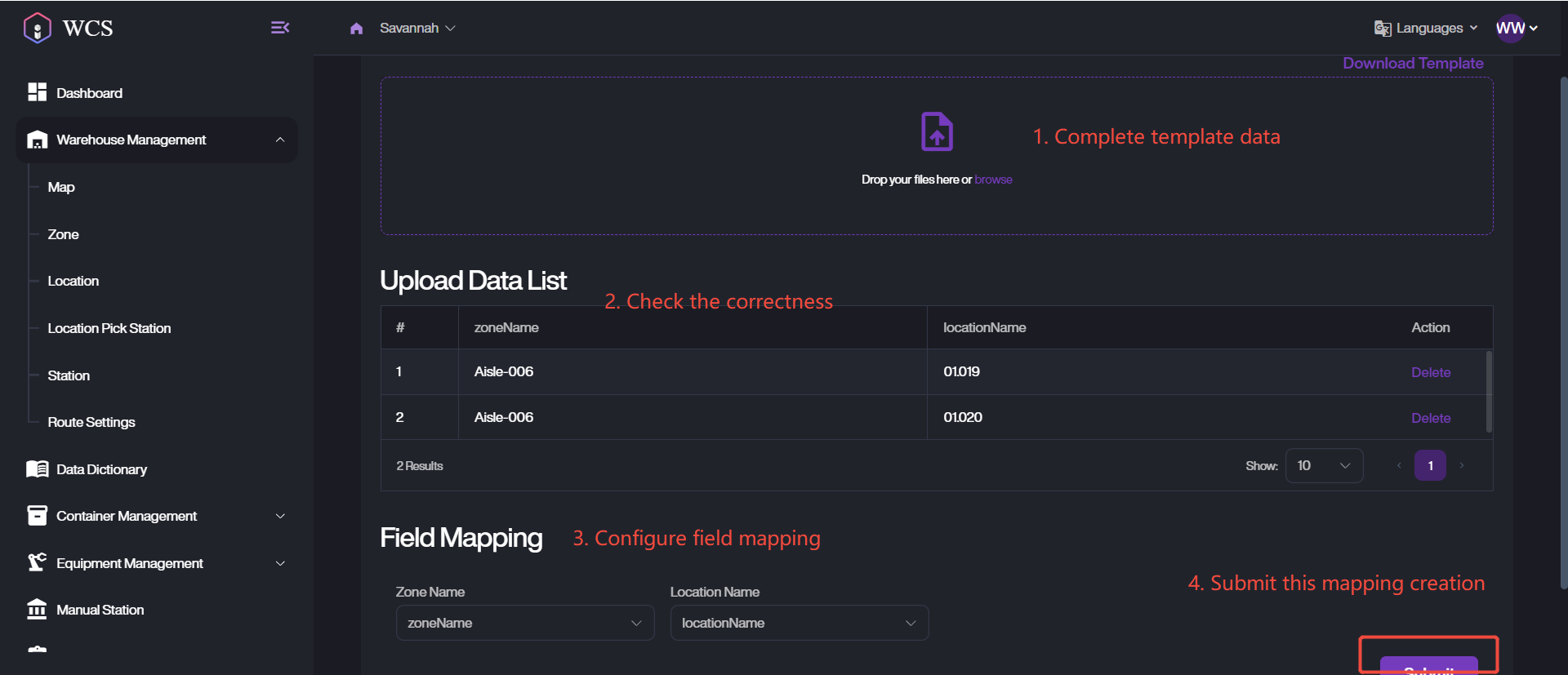Expand the Container Management section
The height and width of the screenshot is (675, 1568).
[280, 516]
